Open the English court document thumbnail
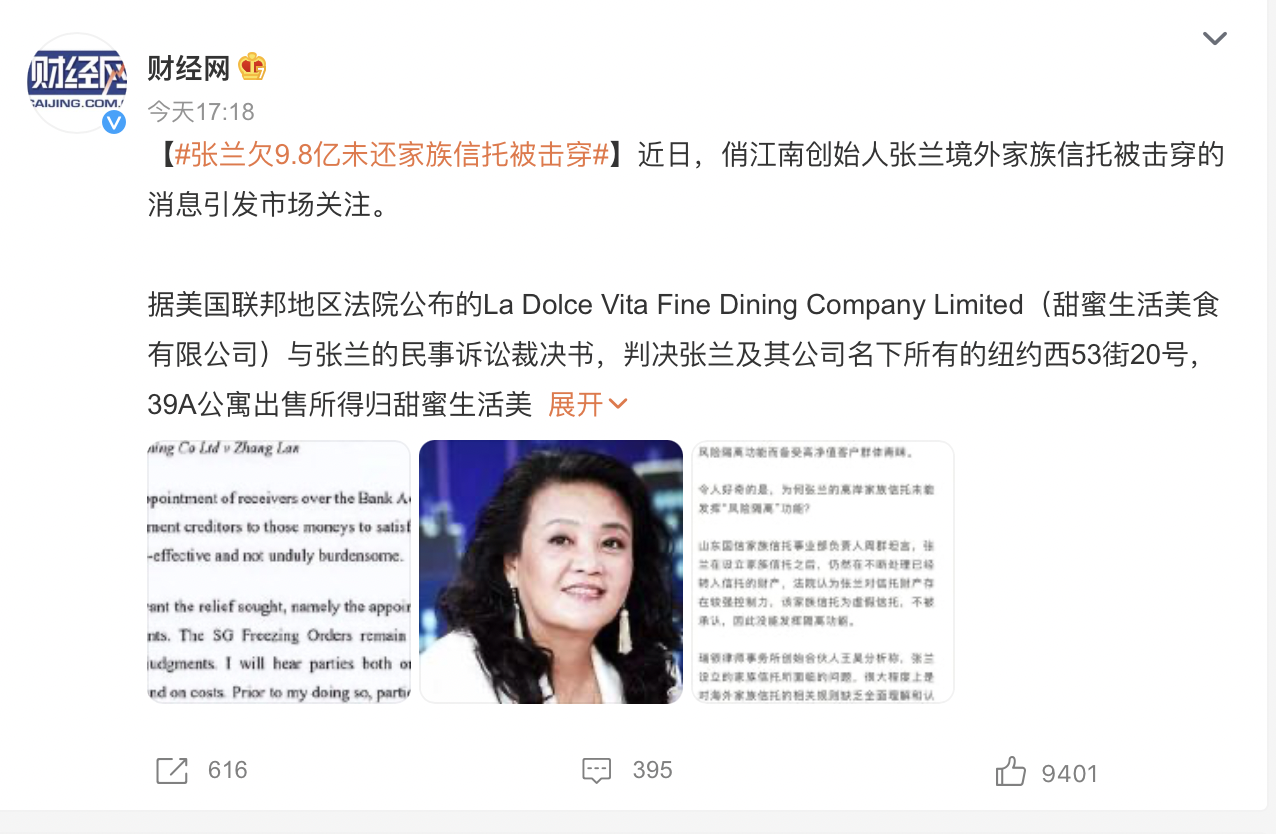Viewport: 1276px width, 834px height. click(x=279, y=572)
